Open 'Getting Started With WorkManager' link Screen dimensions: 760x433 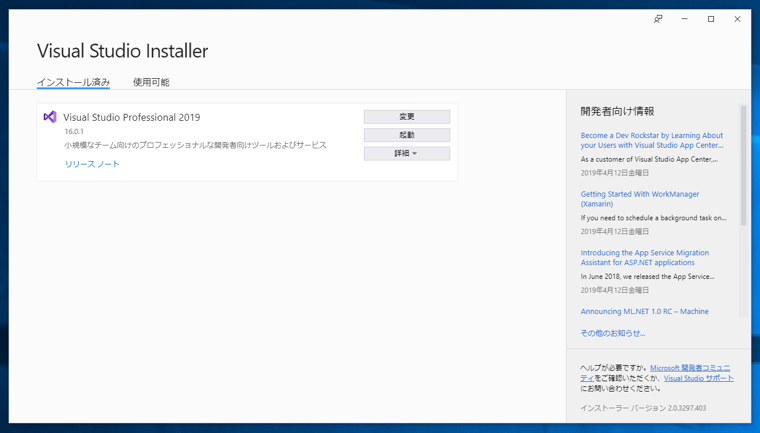(640, 199)
